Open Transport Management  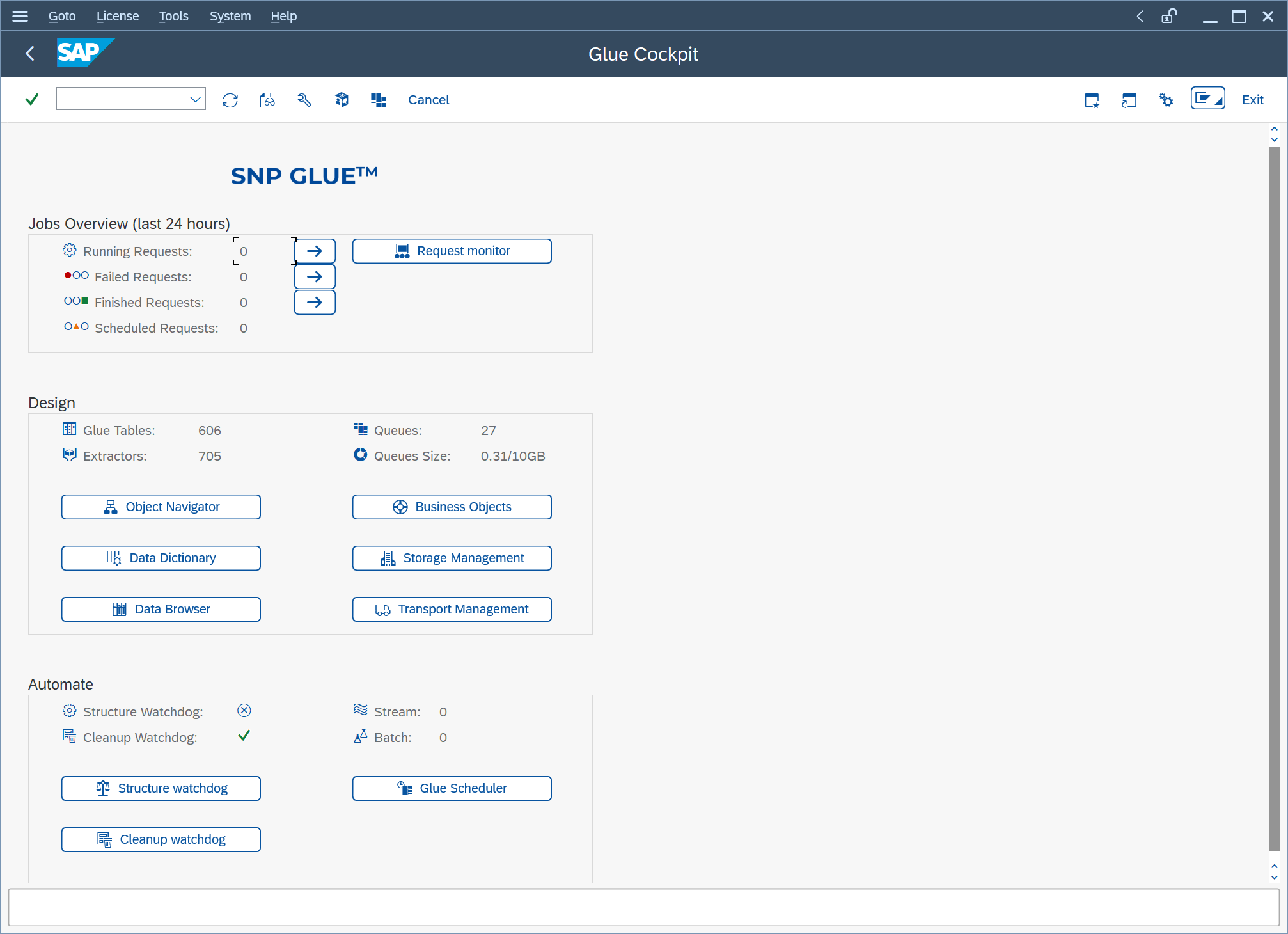coord(452,609)
